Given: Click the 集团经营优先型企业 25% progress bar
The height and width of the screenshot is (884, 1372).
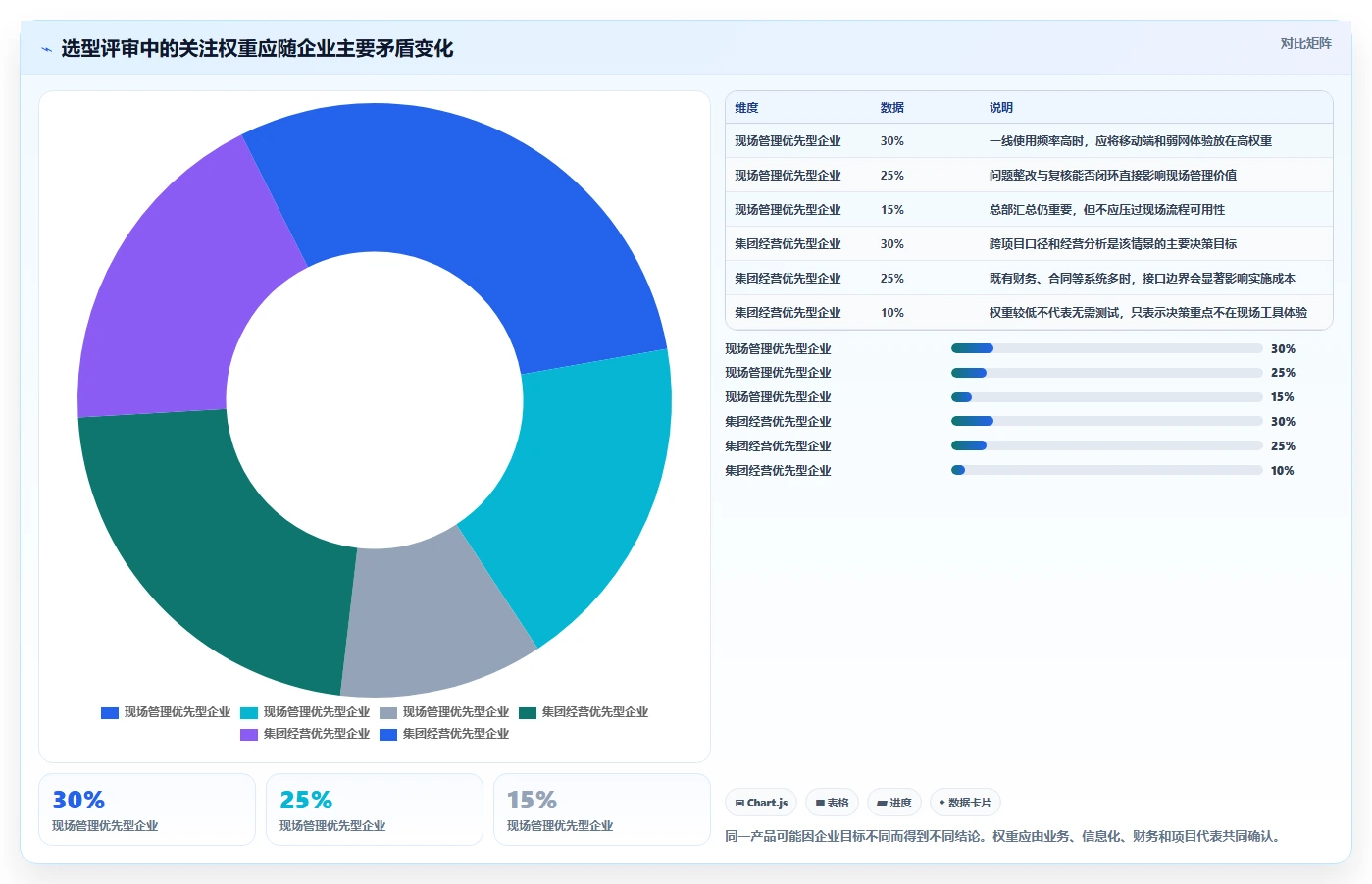Looking at the screenshot, I should (1107, 445).
